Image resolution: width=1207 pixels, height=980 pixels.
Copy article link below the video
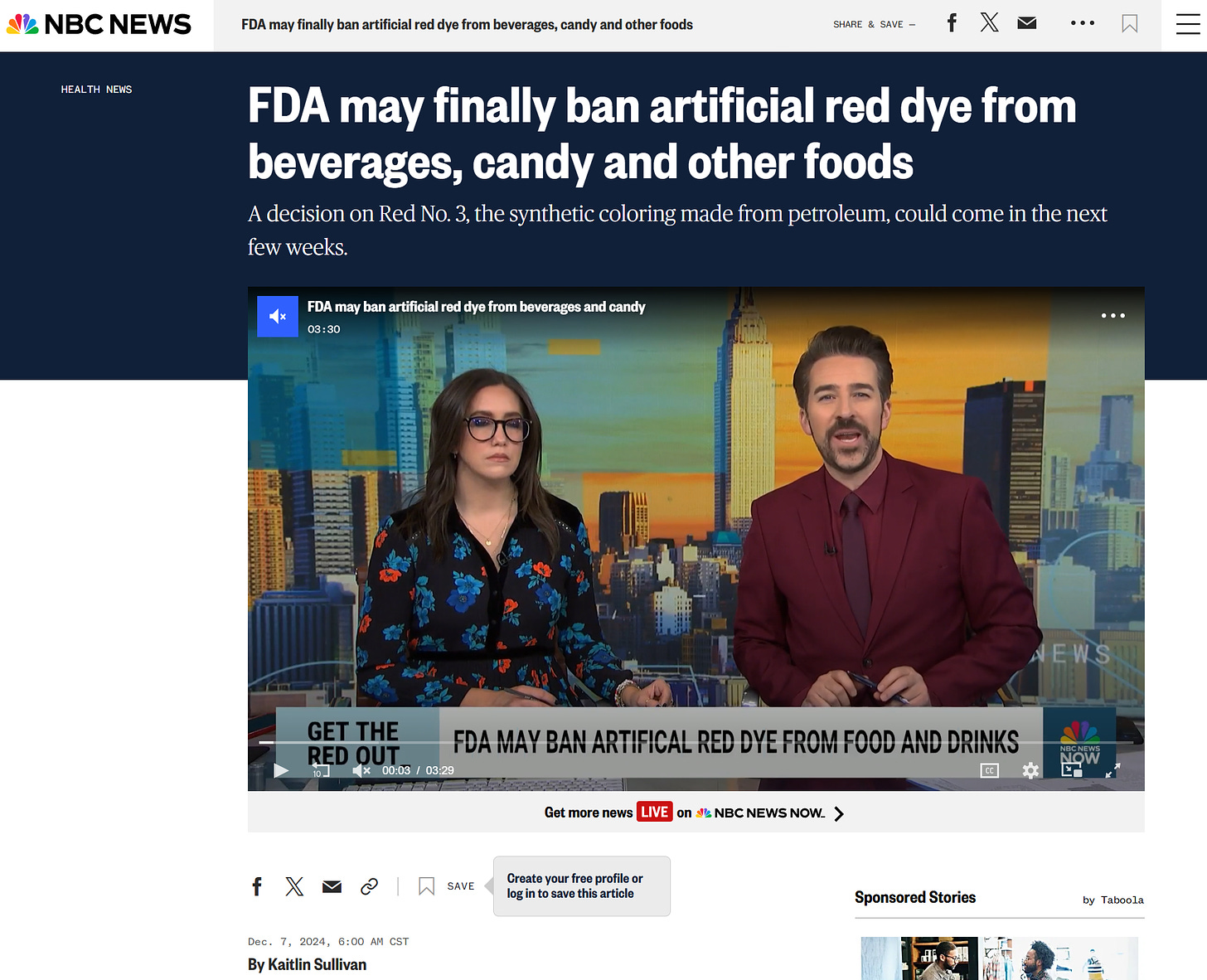coord(370,886)
